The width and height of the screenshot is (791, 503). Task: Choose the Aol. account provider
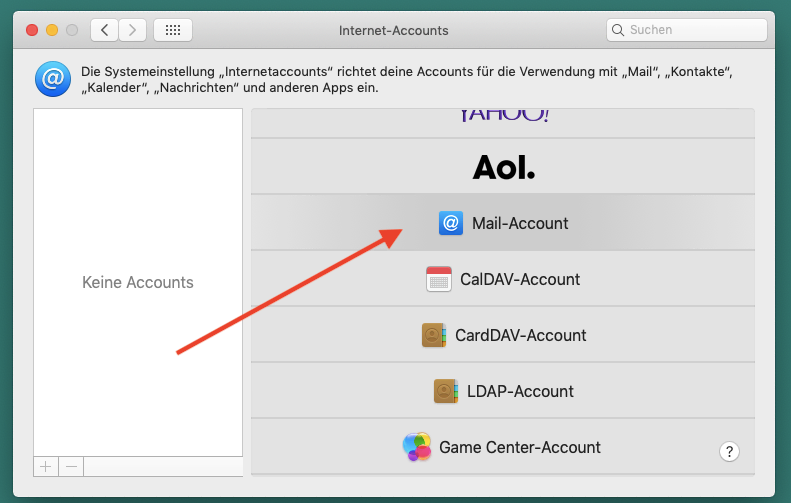503,168
